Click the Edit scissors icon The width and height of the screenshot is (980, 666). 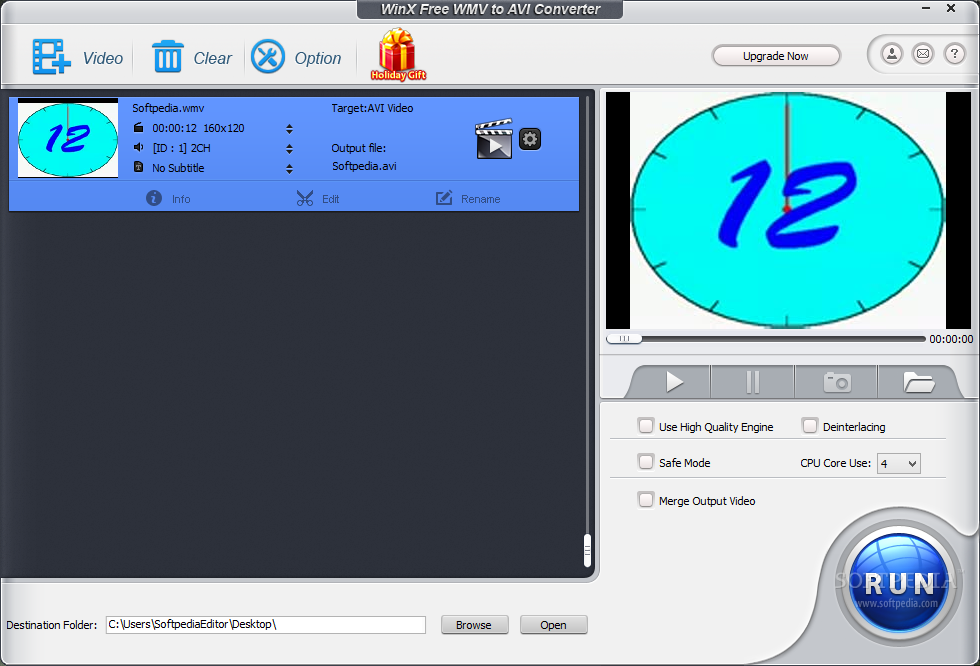[x=304, y=199]
